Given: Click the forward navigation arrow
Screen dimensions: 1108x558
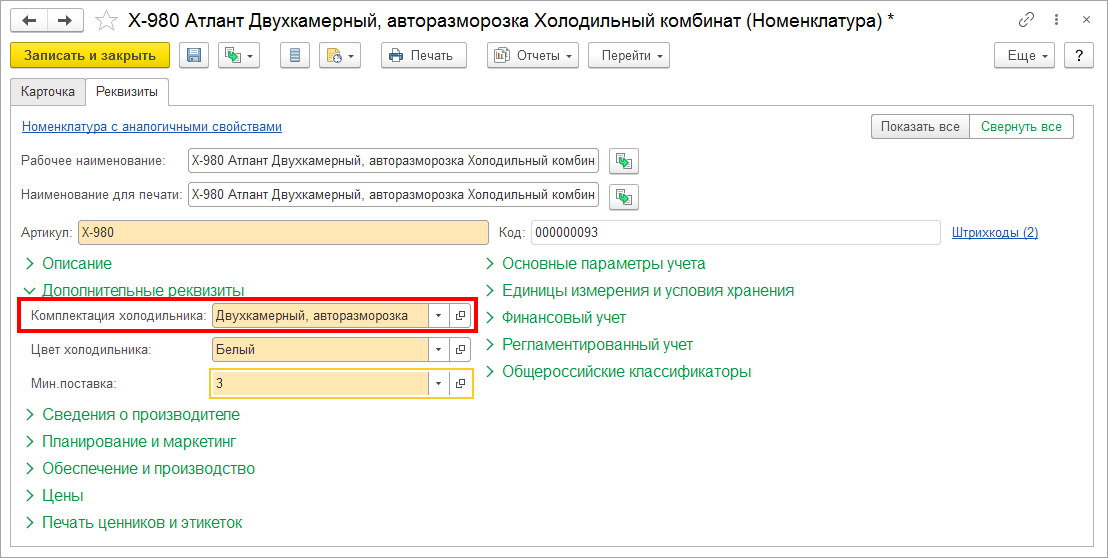Looking at the screenshot, I should pos(64,20).
